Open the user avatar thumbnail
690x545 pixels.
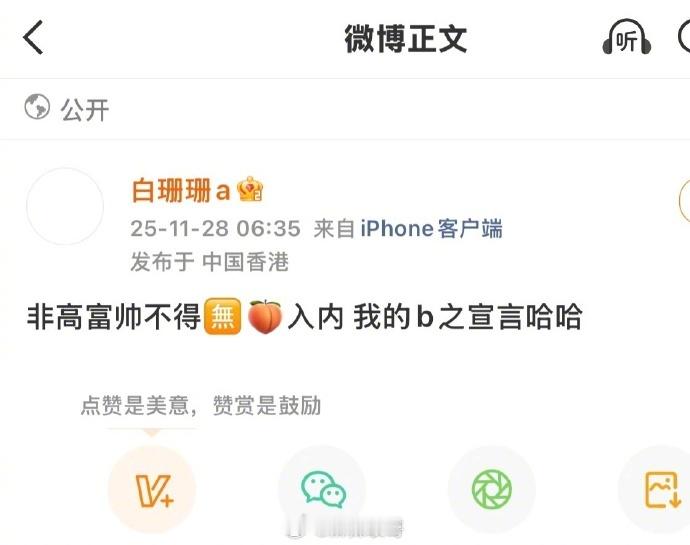tap(65, 206)
